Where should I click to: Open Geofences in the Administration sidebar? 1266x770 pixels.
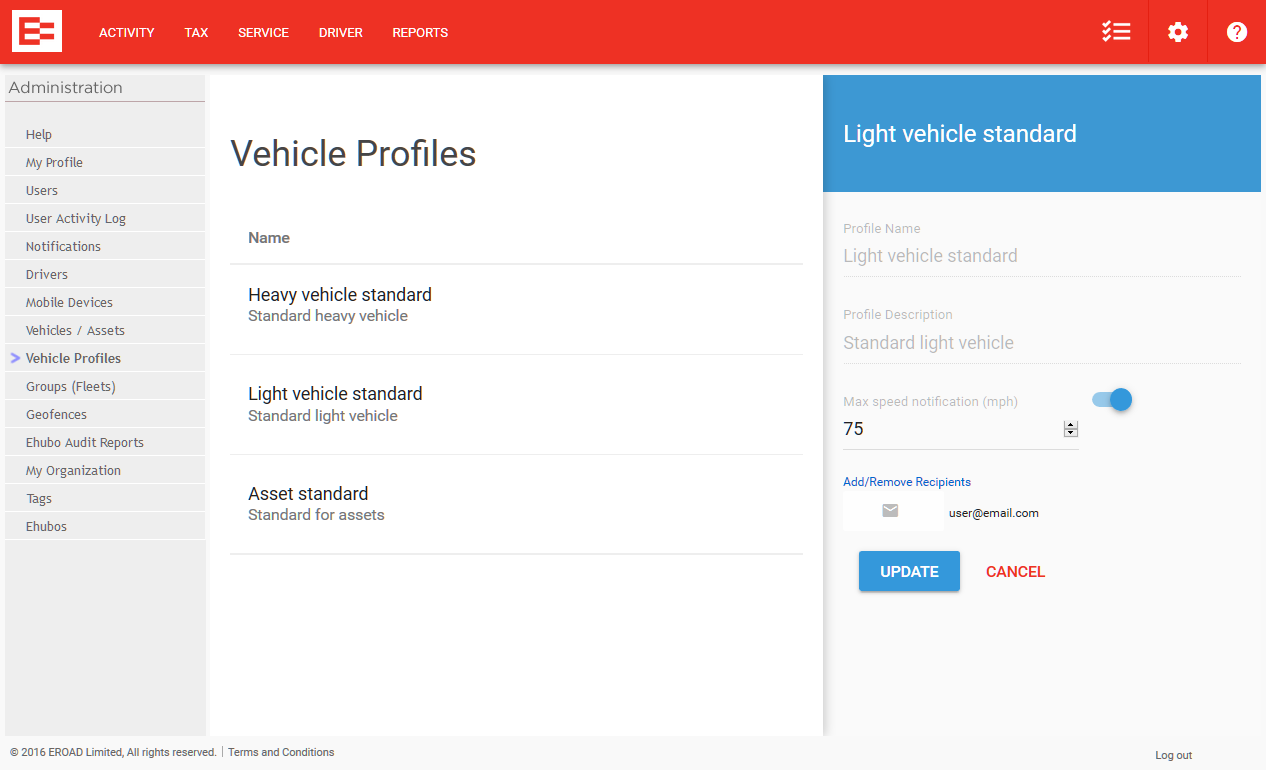[x=56, y=413]
